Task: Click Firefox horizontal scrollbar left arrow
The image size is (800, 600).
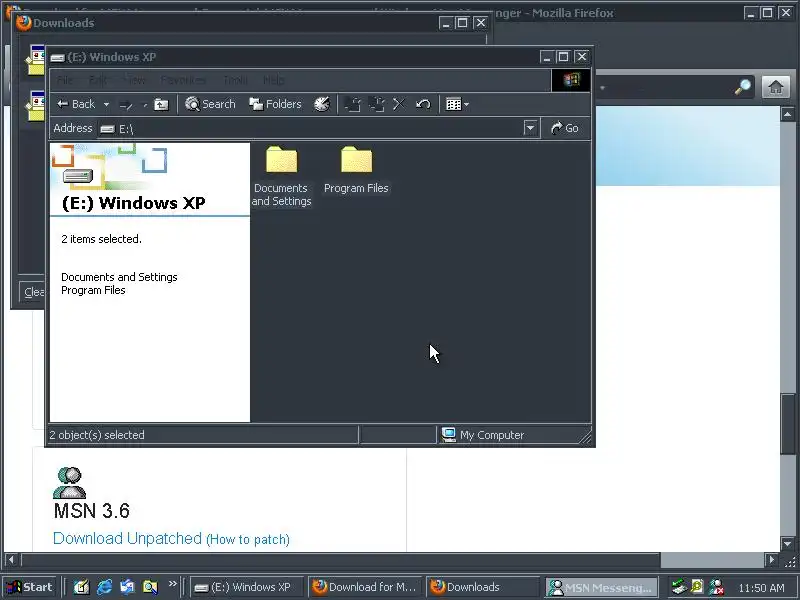Action: [x=11, y=560]
